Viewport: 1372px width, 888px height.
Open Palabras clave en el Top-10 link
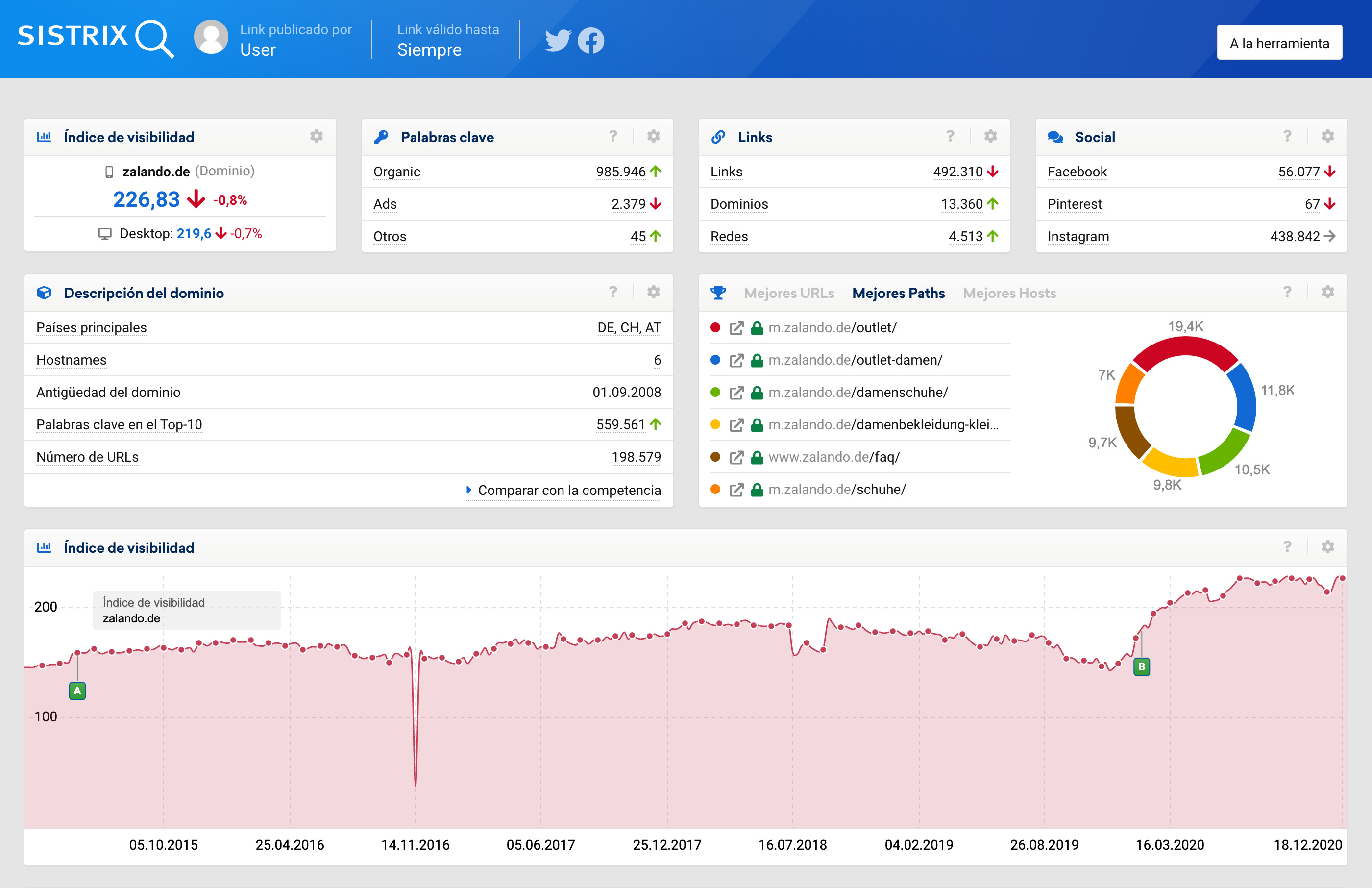(119, 424)
